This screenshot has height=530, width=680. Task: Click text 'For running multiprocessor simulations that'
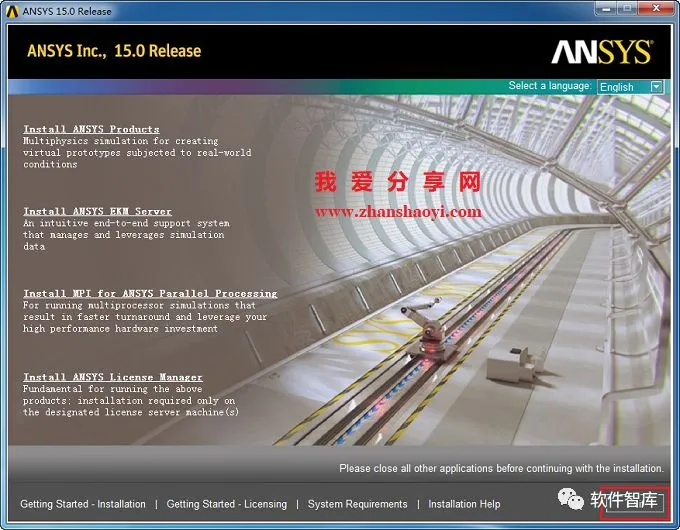139,305
